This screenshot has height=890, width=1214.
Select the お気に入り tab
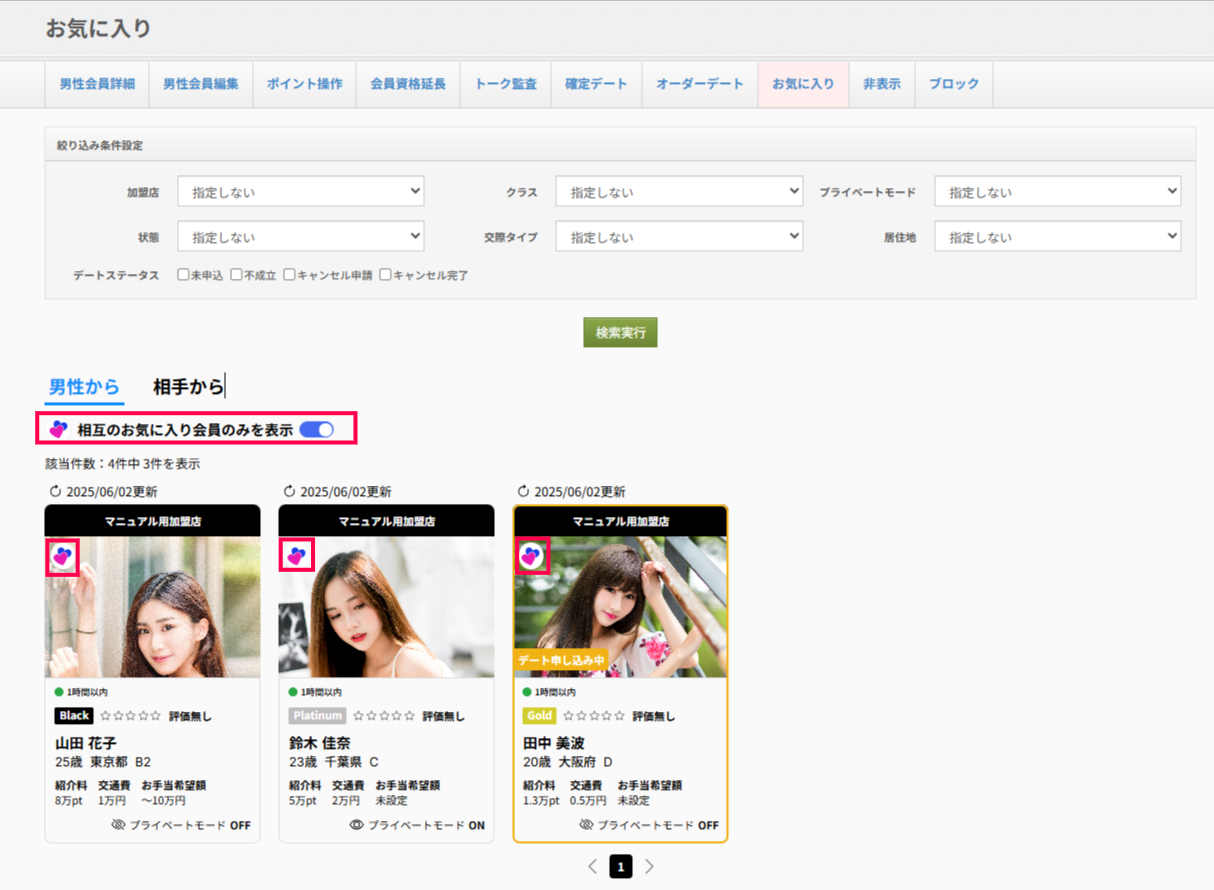click(803, 84)
